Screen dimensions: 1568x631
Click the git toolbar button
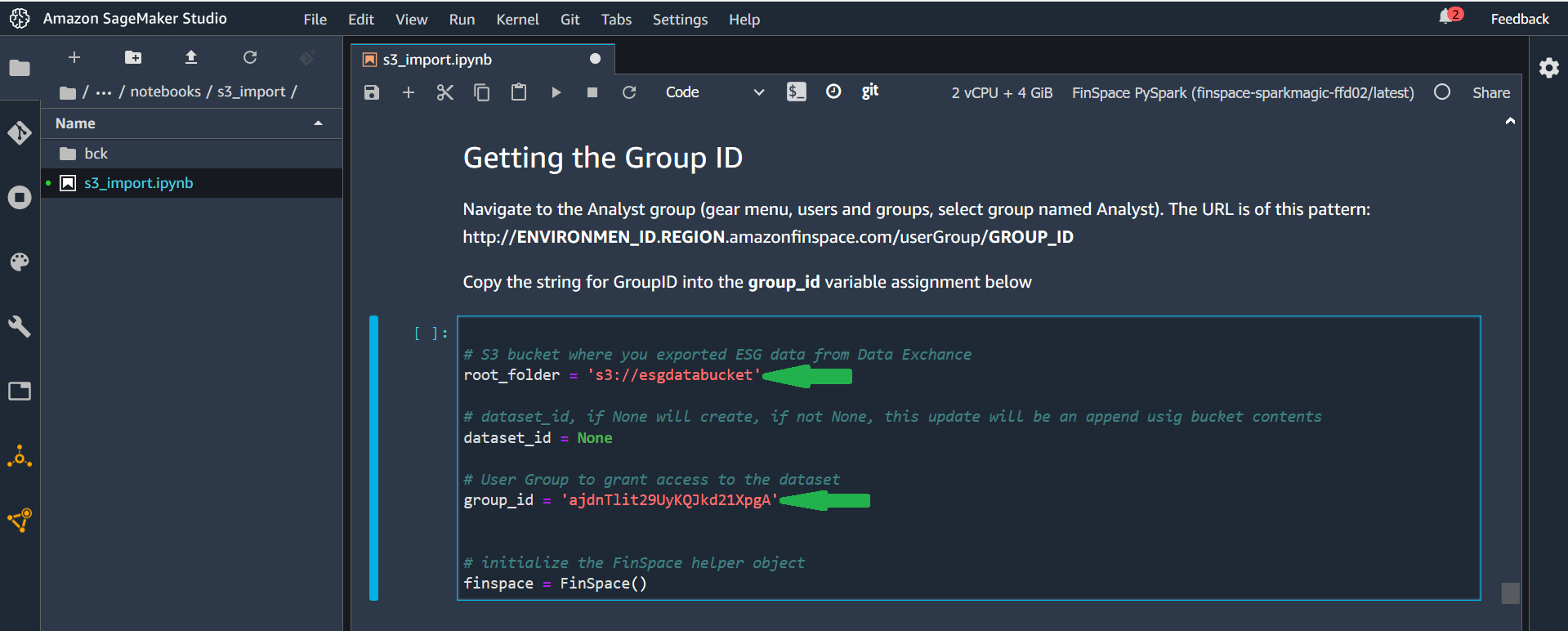[x=870, y=91]
